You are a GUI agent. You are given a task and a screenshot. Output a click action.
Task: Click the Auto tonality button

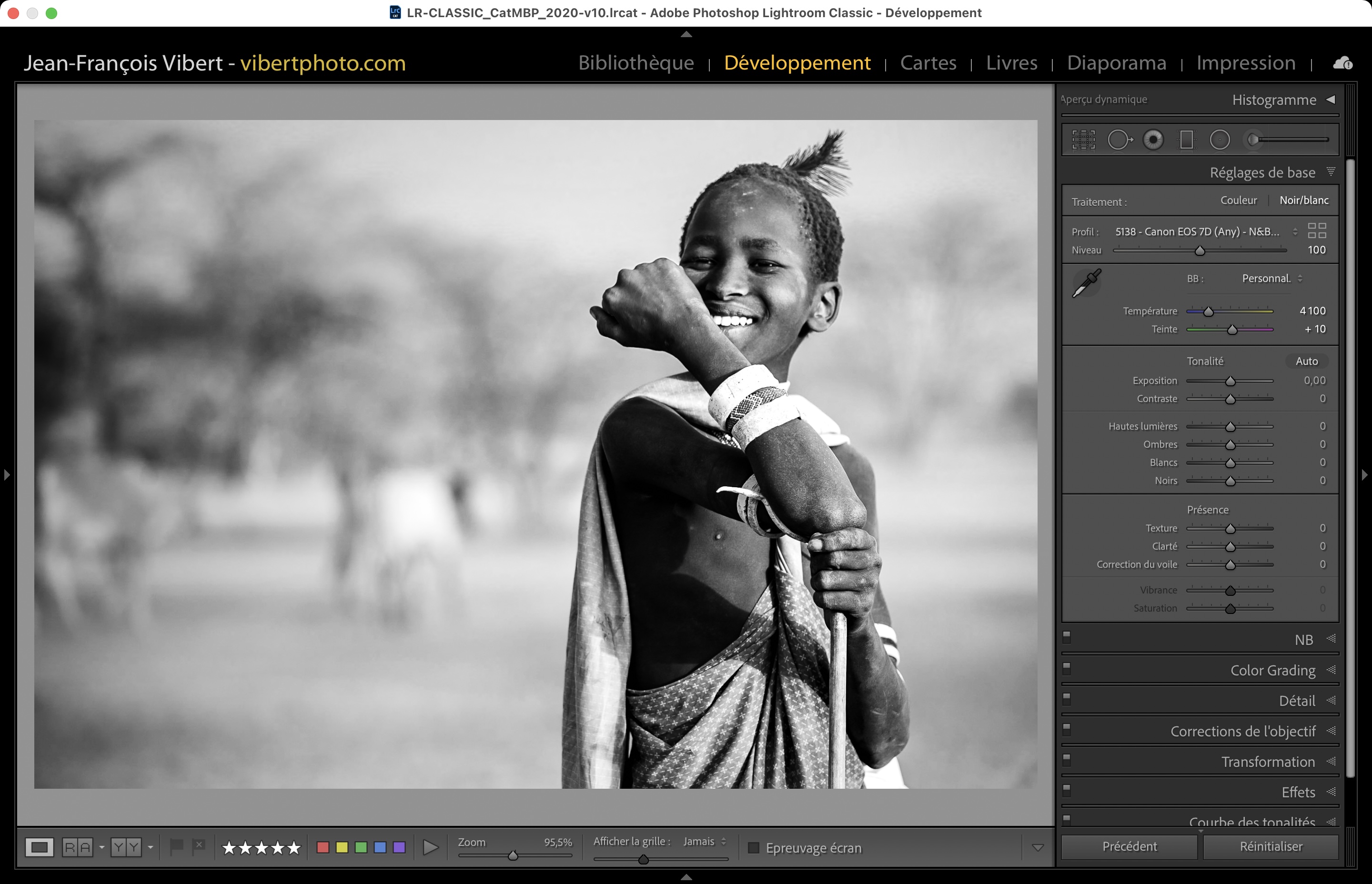(1306, 361)
